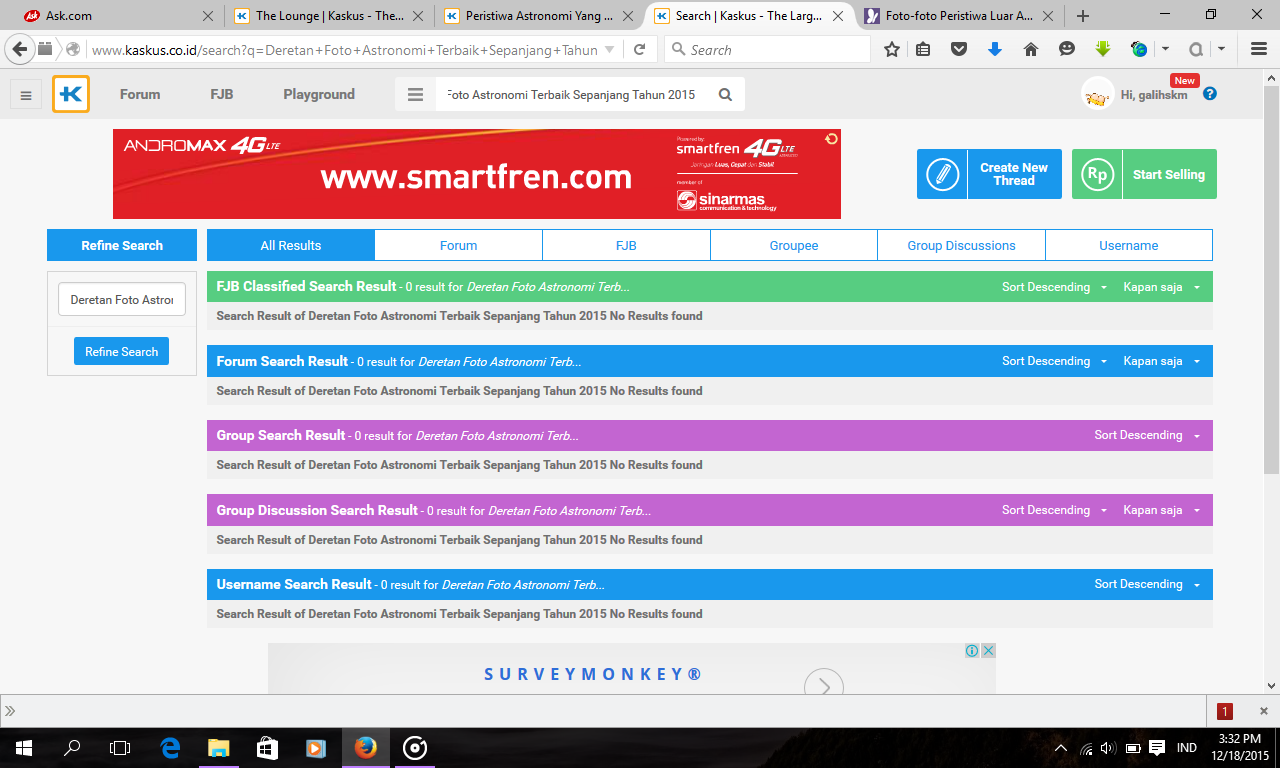Expand Kapan saja in Forum Search Result
Image resolution: width=1280 pixels, height=768 pixels.
pos(1161,361)
